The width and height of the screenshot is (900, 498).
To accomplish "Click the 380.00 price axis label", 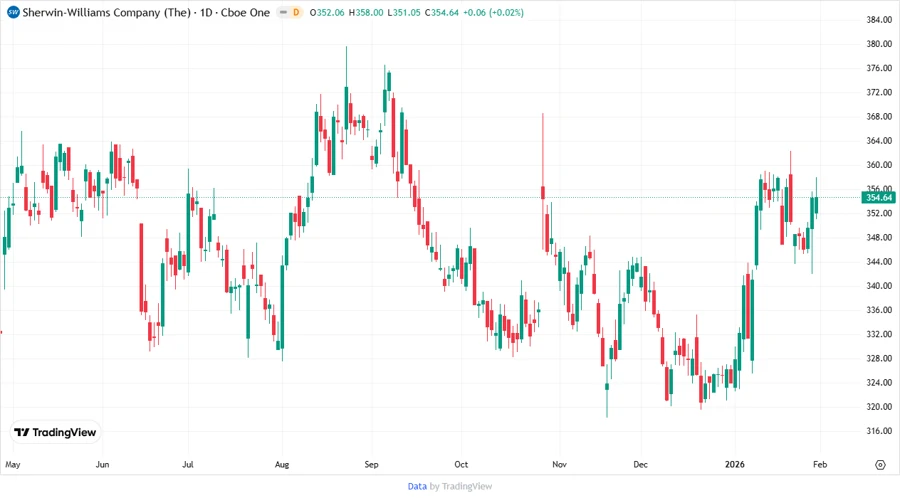I will pos(879,44).
